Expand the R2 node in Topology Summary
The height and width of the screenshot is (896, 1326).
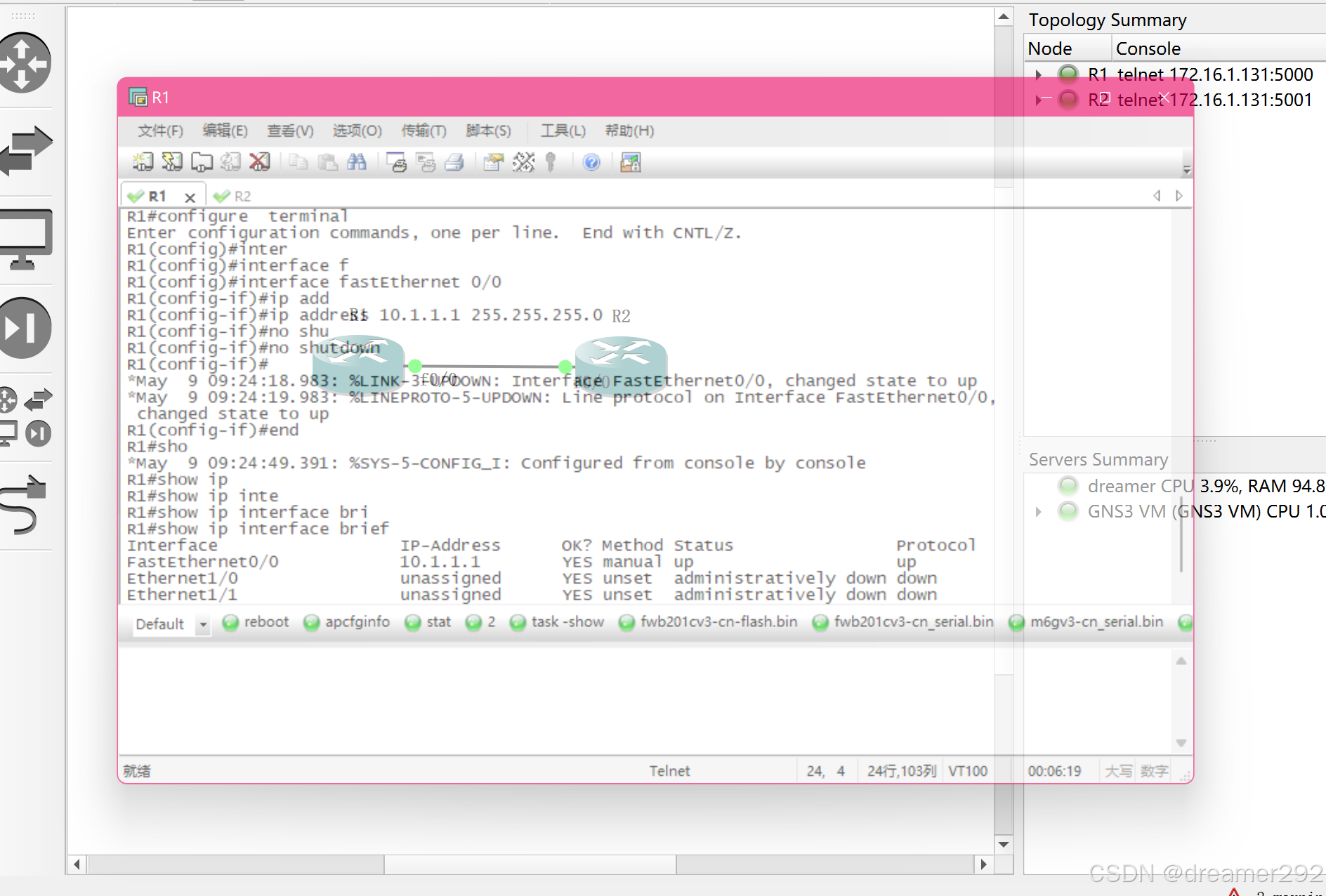(1038, 100)
